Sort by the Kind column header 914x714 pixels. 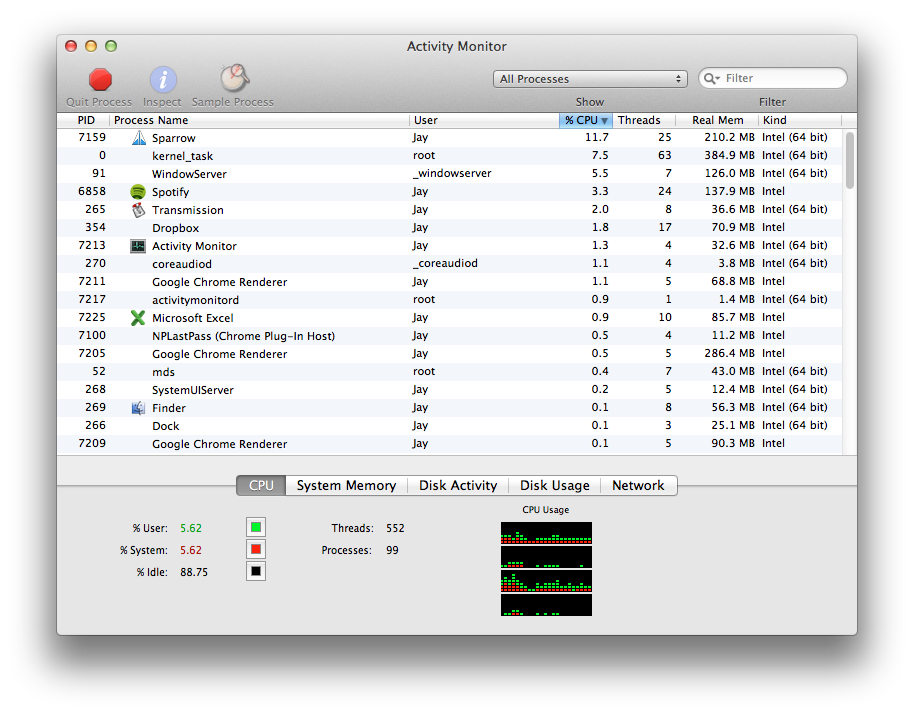tap(800, 120)
